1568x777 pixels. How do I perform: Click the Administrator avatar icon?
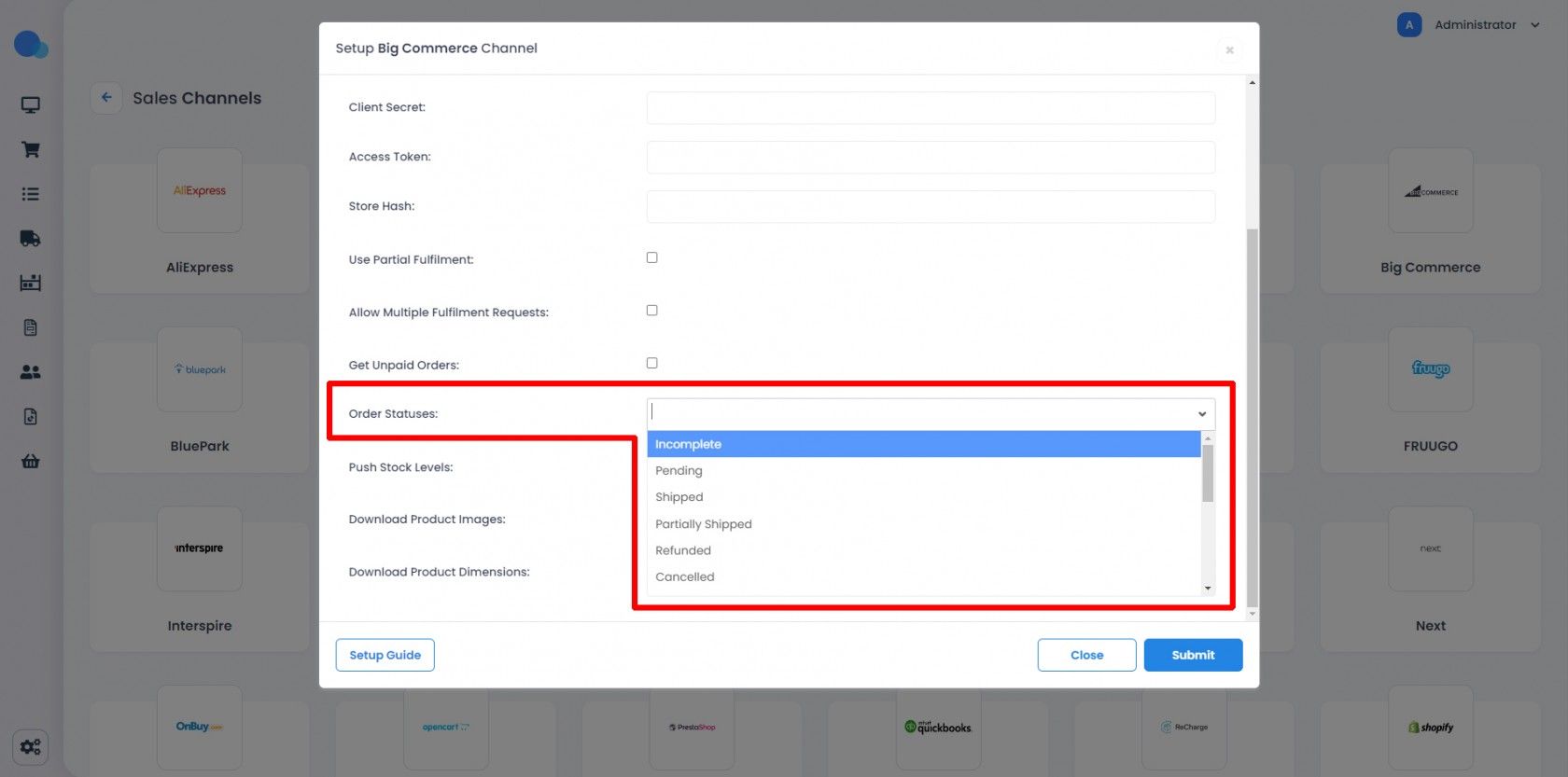click(x=1409, y=25)
